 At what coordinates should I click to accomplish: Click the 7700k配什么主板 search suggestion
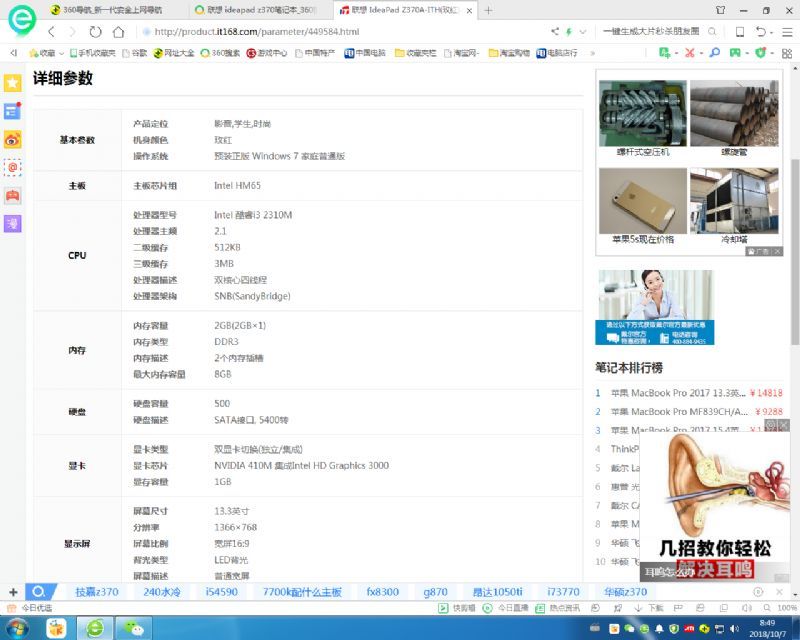click(302, 592)
